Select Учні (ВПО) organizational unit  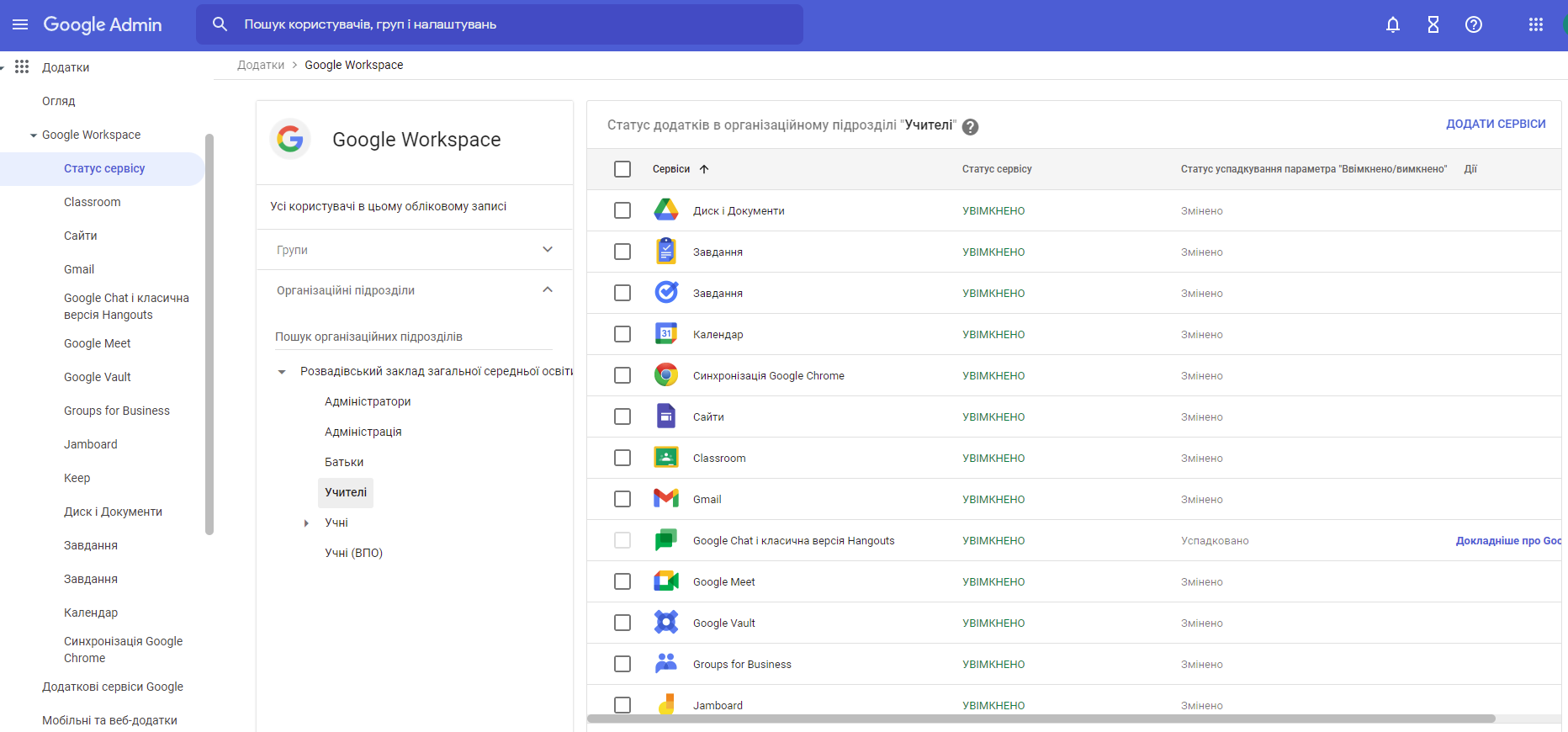[353, 553]
